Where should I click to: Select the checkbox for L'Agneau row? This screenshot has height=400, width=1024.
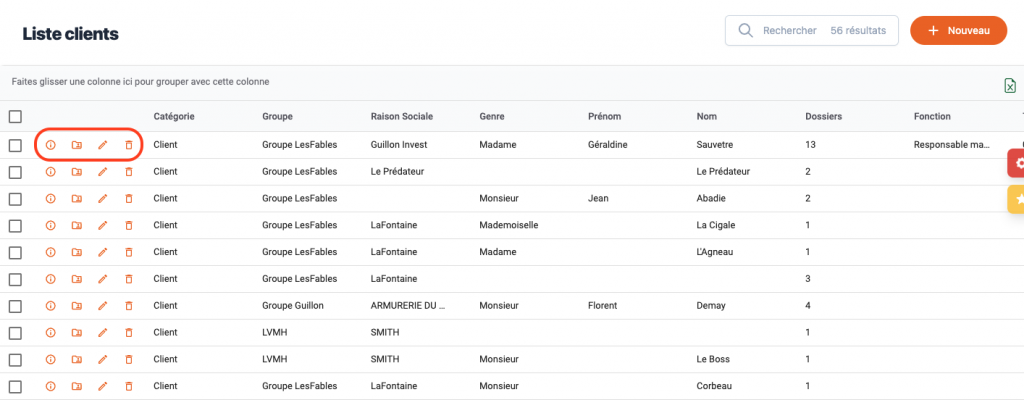click(x=15, y=252)
